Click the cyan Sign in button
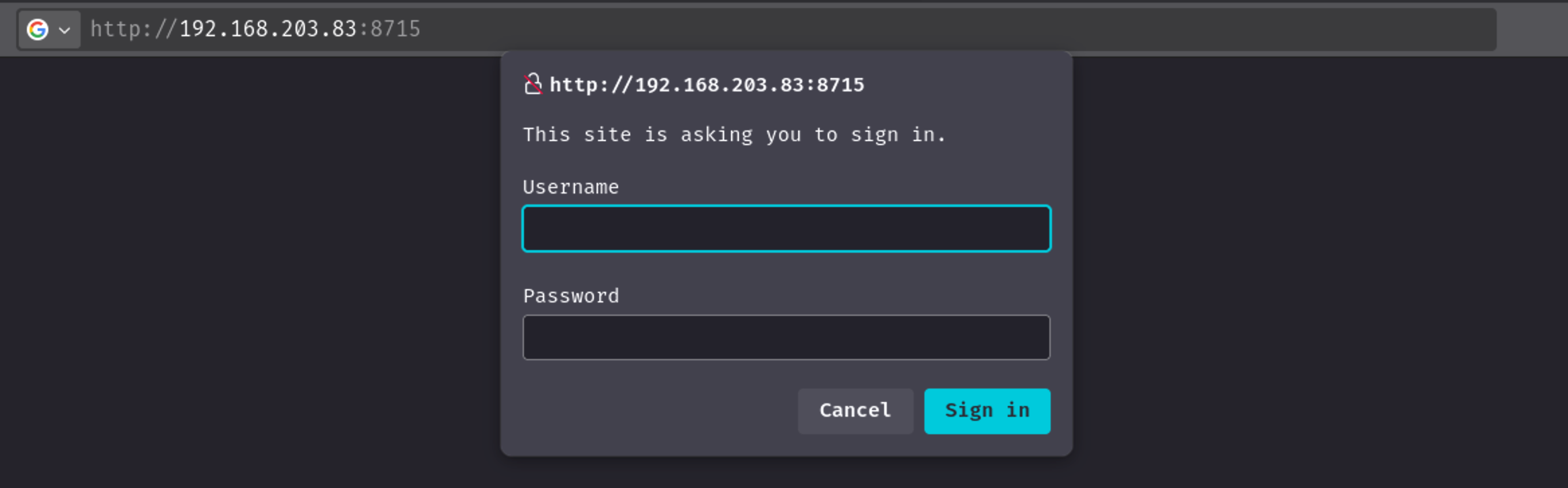Viewport: 1568px width, 488px height. [x=987, y=411]
